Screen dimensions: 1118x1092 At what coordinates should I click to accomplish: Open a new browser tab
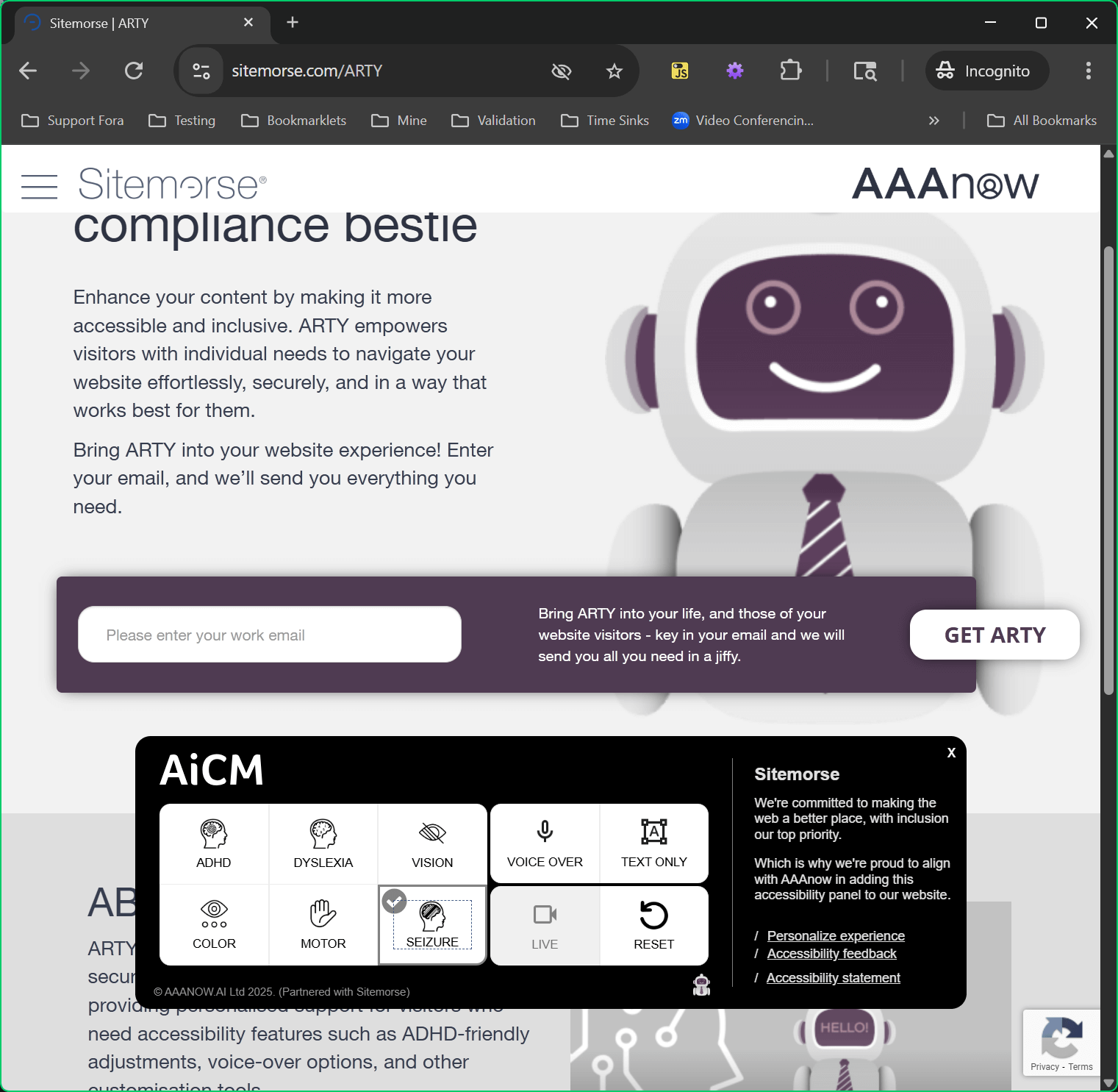(293, 22)
